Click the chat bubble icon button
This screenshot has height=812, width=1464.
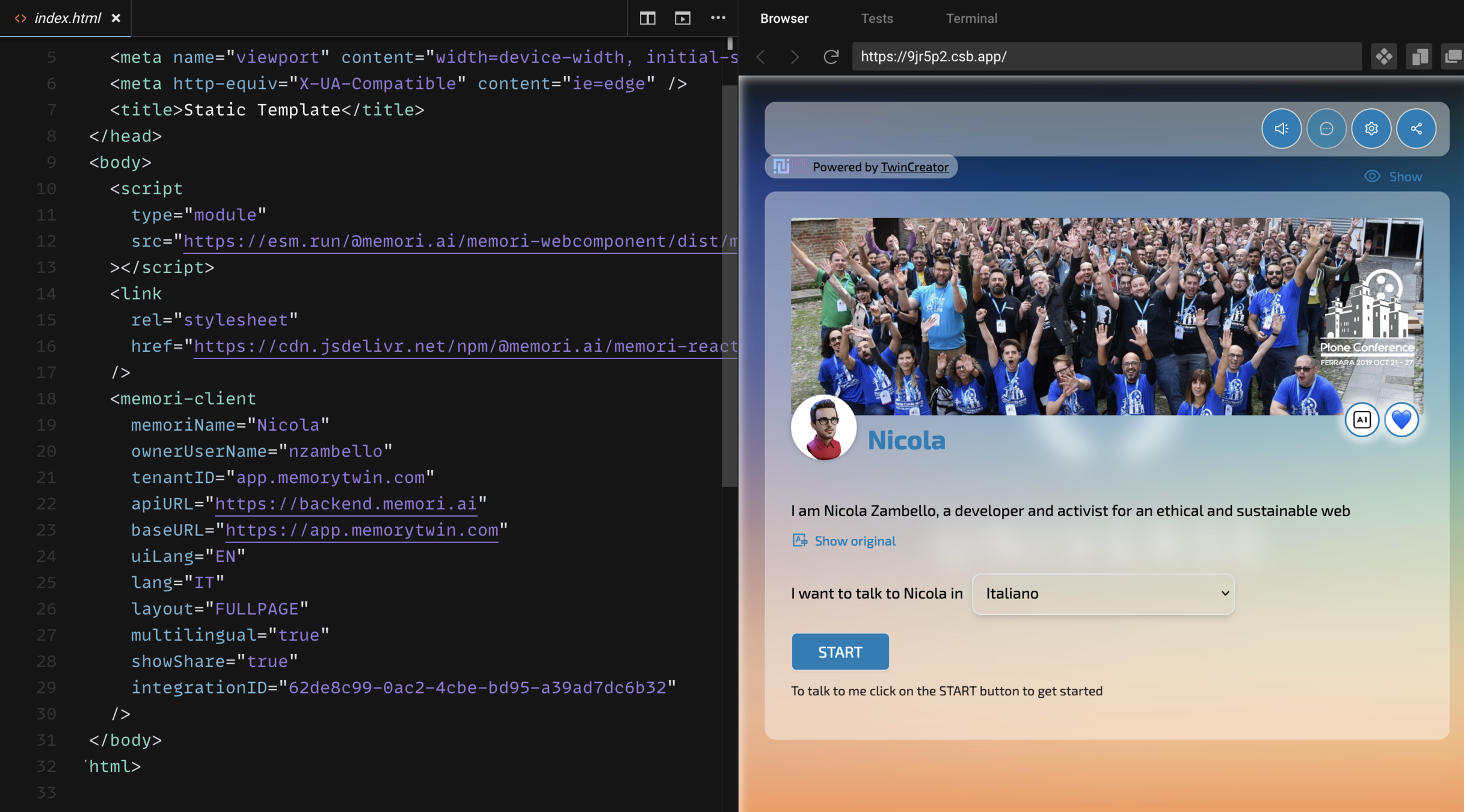(1326, 128)
